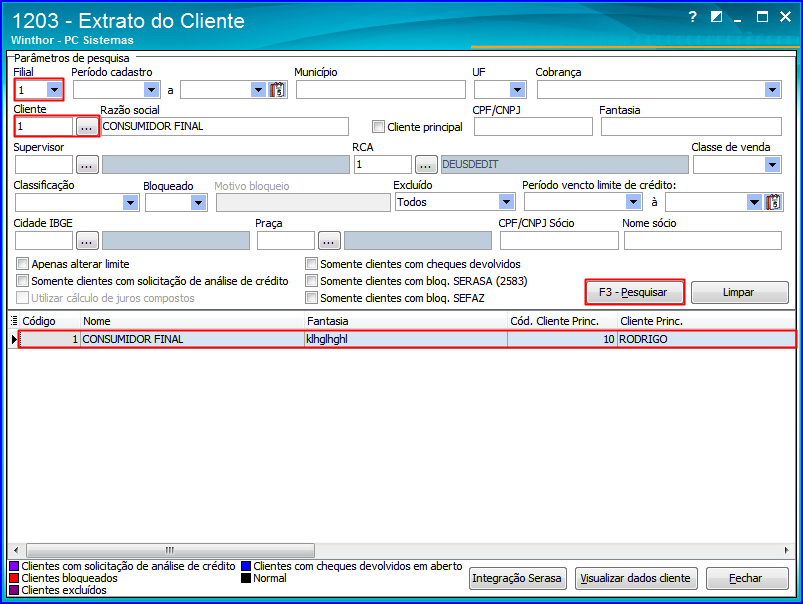The height and width of the screenshot is (604, 803).
Task: Click Integração Serasa button
Action: (x=517, y=578)
